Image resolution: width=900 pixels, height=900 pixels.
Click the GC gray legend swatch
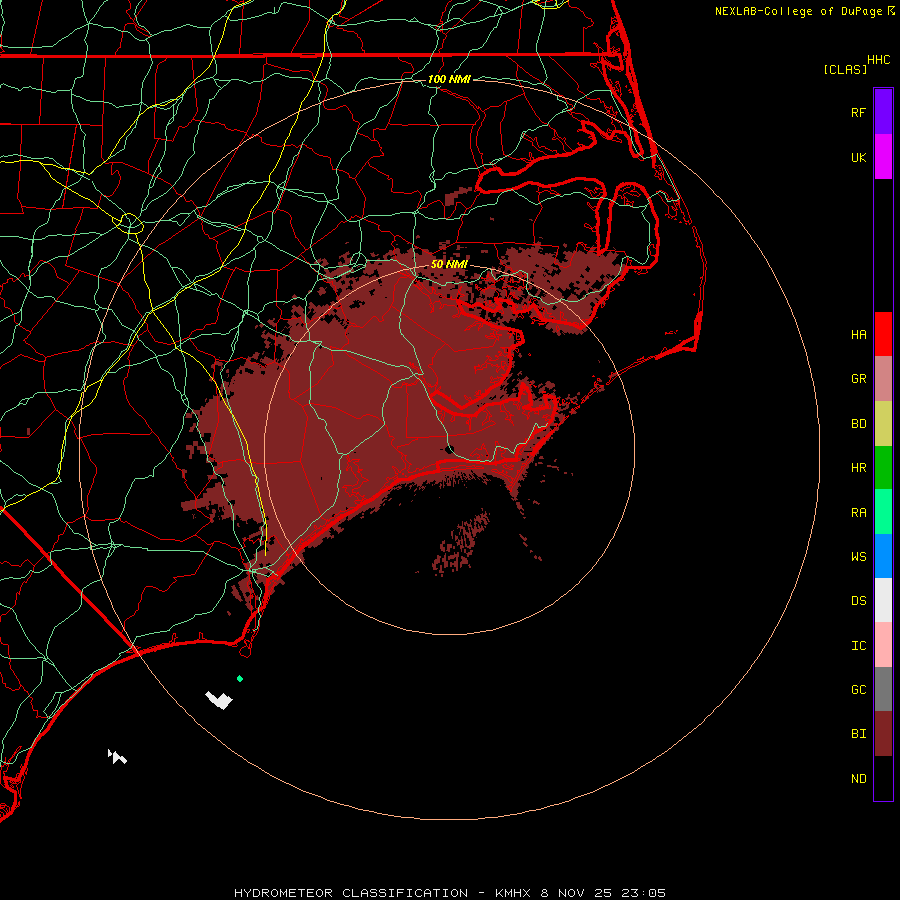point(883,689)
